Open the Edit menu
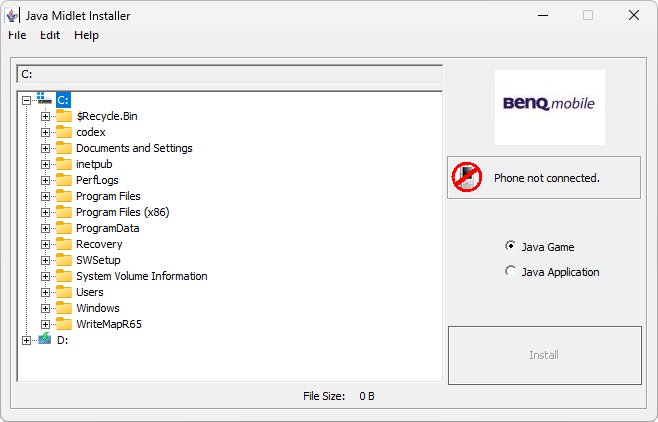 50,35
